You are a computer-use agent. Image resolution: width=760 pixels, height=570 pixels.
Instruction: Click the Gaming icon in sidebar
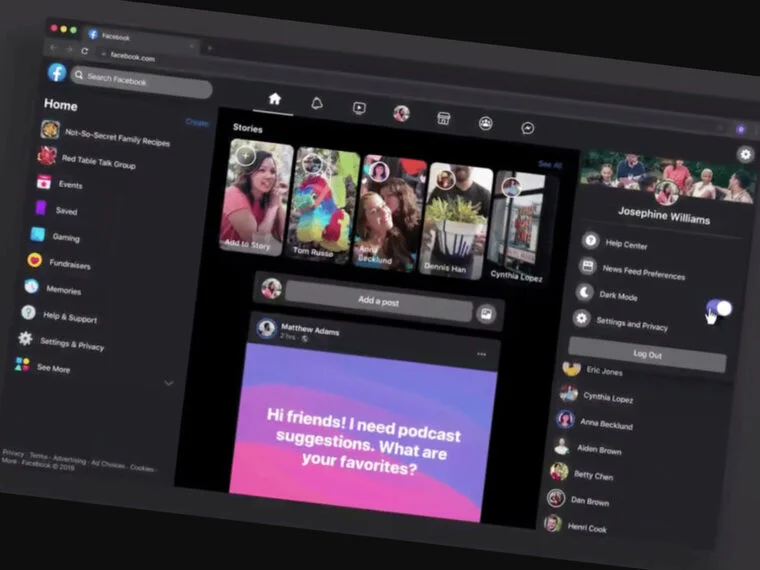tap(38, 234)
